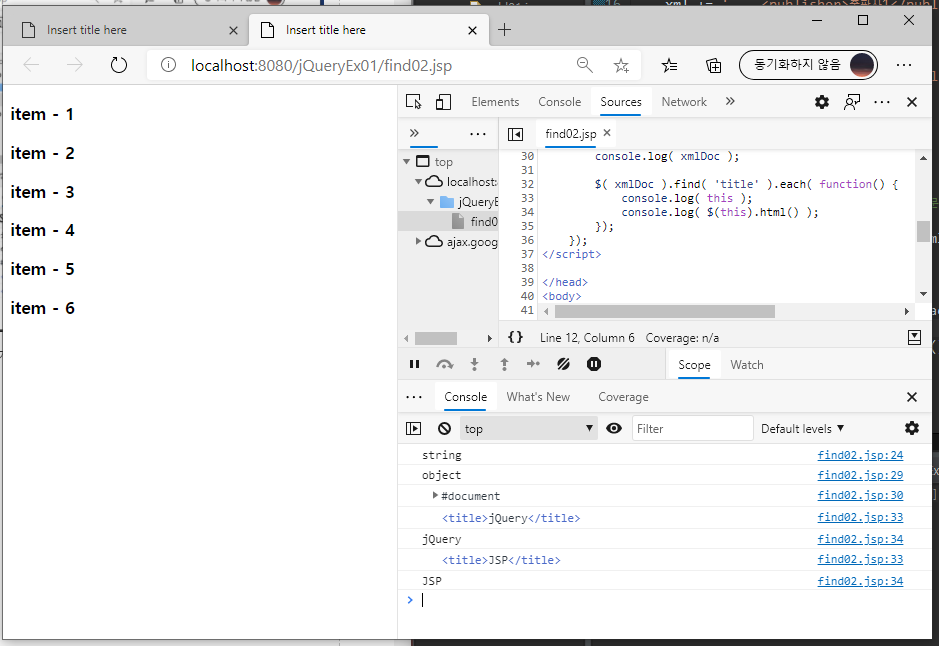This screenshot has width=939, height=646.
Task: Show more DevTools tabs chevron
Action: [x=730, y=101]
